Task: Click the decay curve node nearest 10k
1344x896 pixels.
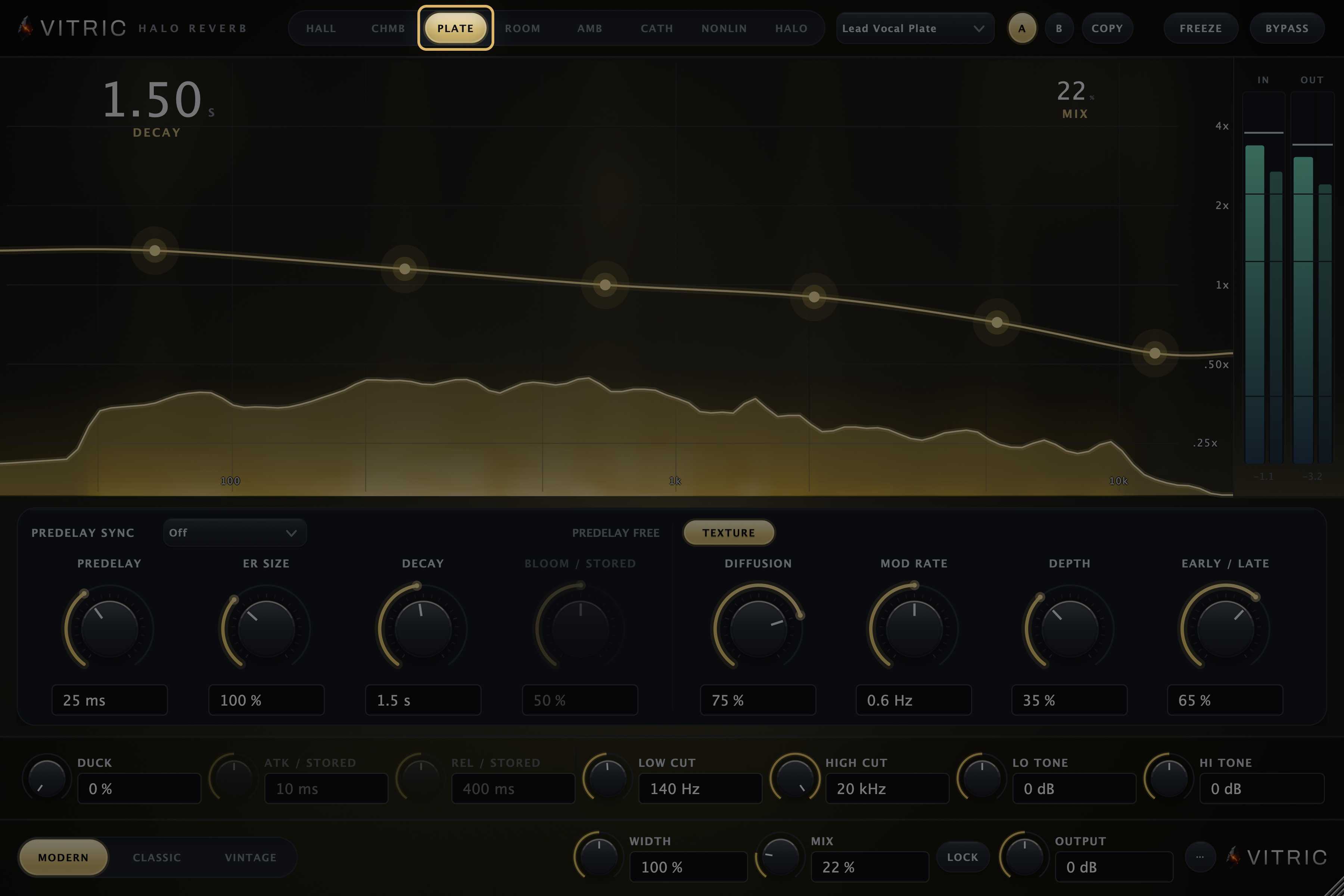Action: pos(1154,353)
